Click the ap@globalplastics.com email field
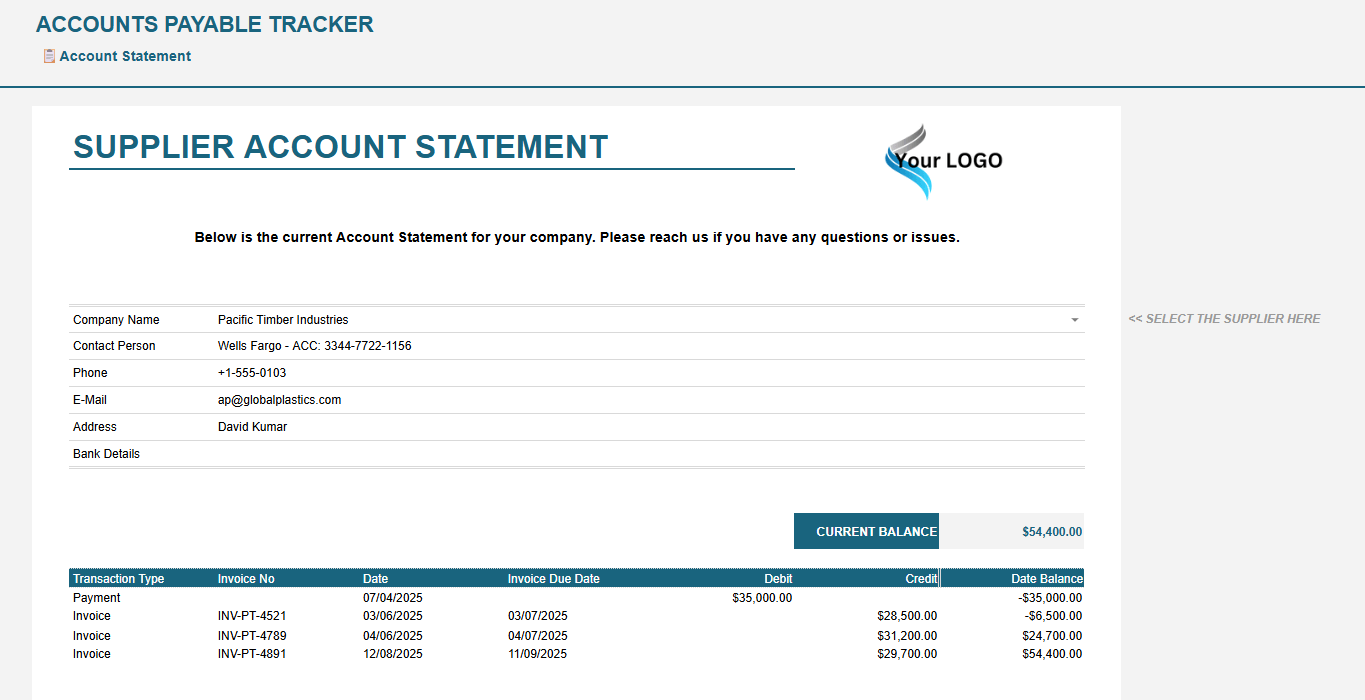This screenshot has height=700, width=1365. [x=280, y=400]
